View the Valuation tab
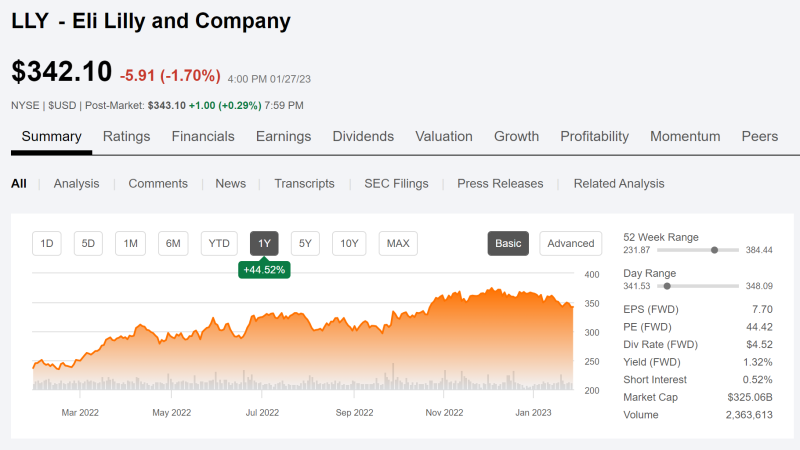800x450 pixels. point(444,137)
